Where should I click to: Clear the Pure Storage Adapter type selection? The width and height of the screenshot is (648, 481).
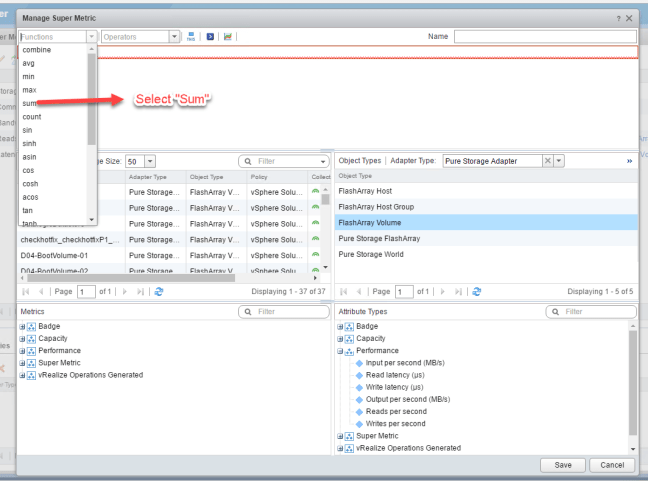point(548,160)
